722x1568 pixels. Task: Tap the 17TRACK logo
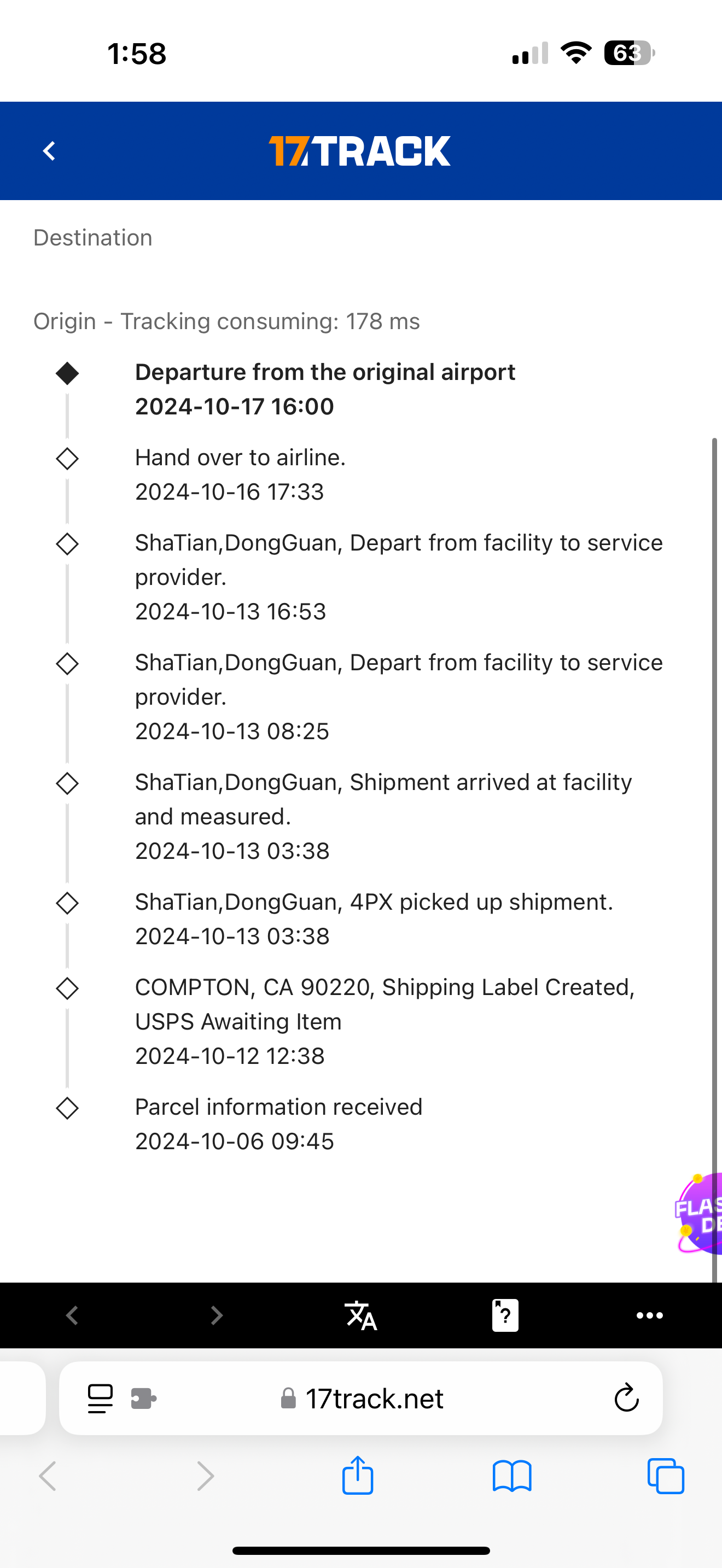(x=360, y=151)
